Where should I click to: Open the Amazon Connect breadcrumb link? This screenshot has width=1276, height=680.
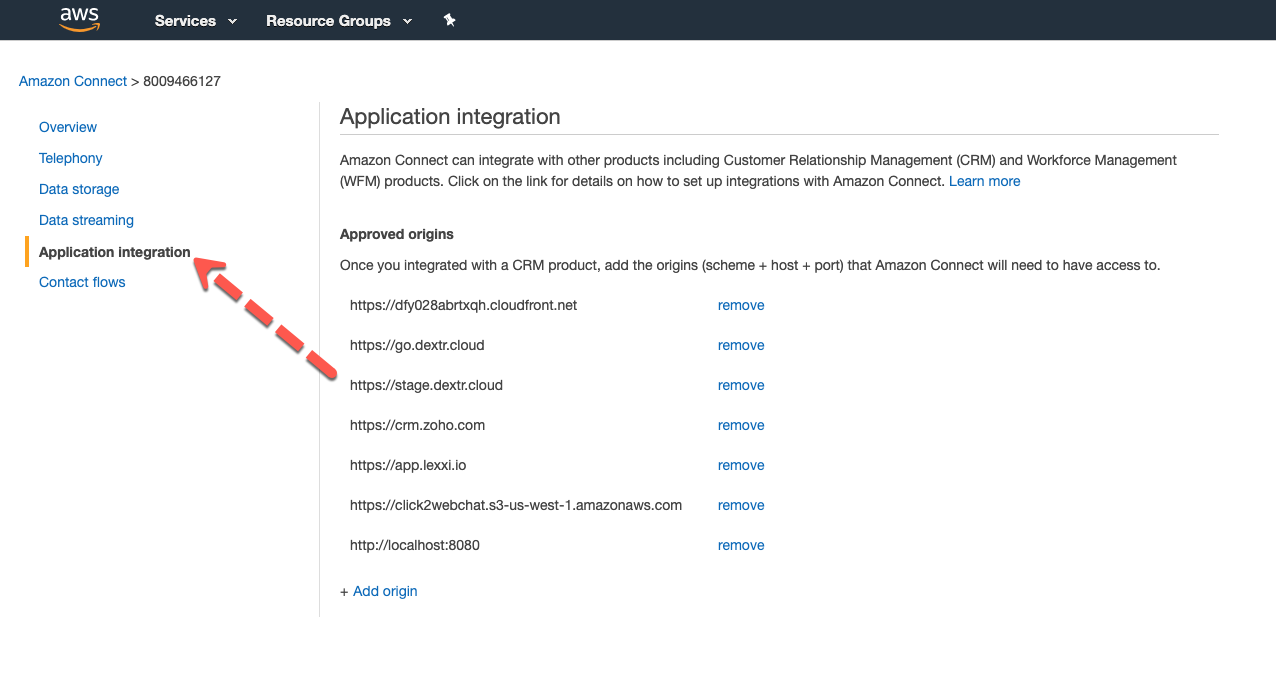pyautogui.click(x=73, y=81)
